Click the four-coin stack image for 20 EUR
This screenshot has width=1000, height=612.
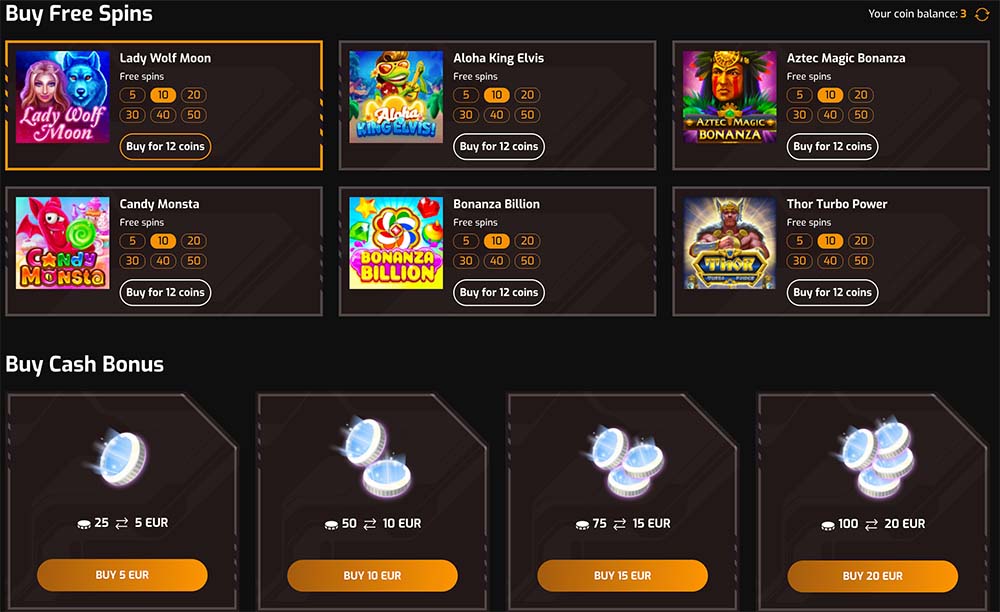pyautogui.click(x=874, y=457)
